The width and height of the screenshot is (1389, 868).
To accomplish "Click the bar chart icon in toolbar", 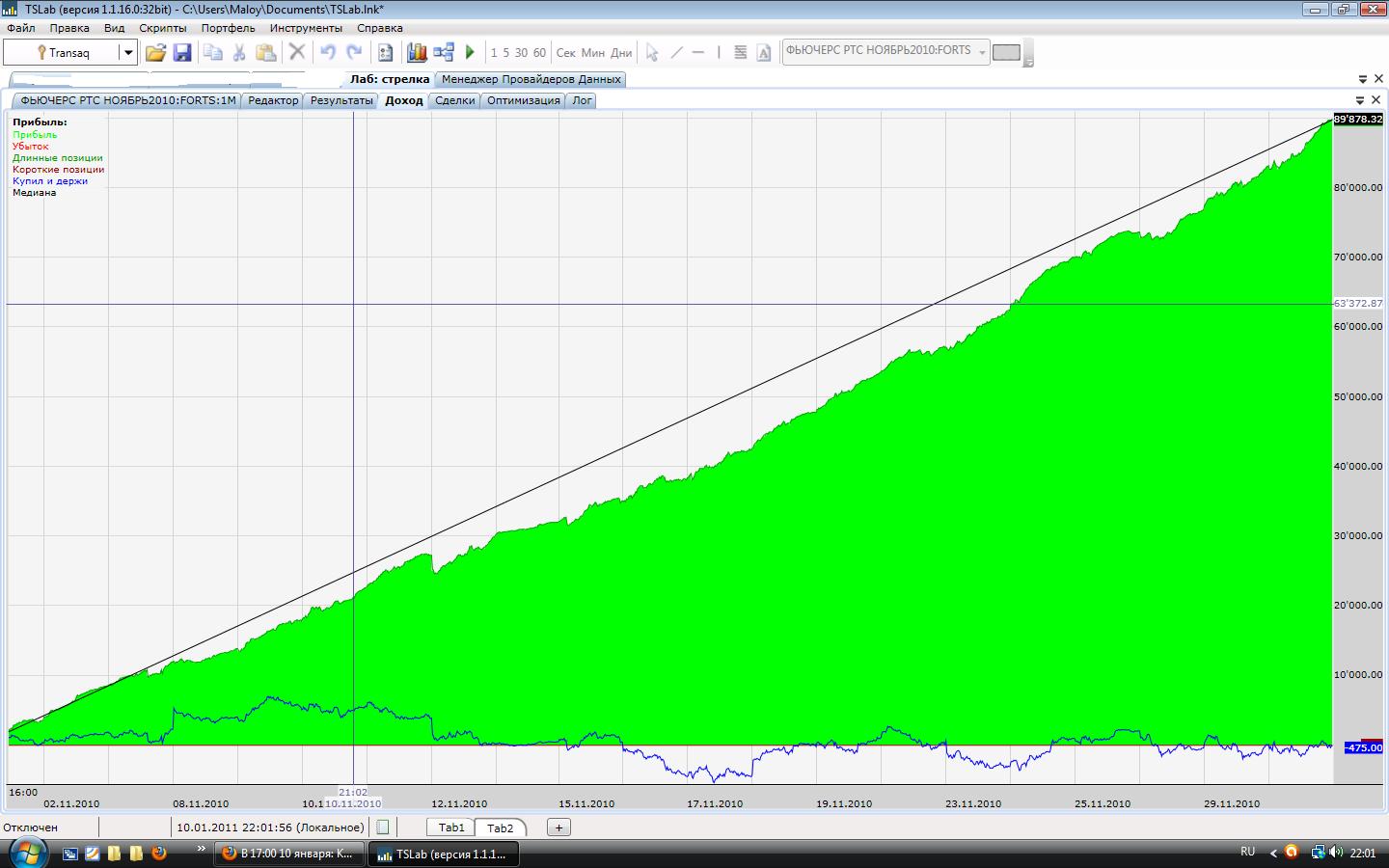I will pos(417,53).
